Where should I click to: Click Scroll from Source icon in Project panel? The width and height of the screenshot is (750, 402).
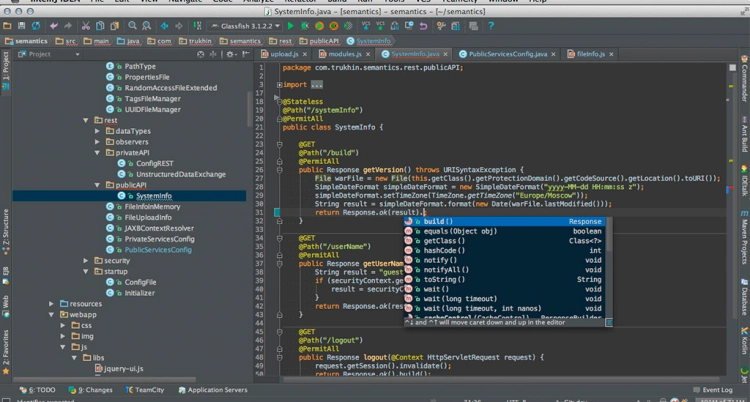tap(201, 54)
